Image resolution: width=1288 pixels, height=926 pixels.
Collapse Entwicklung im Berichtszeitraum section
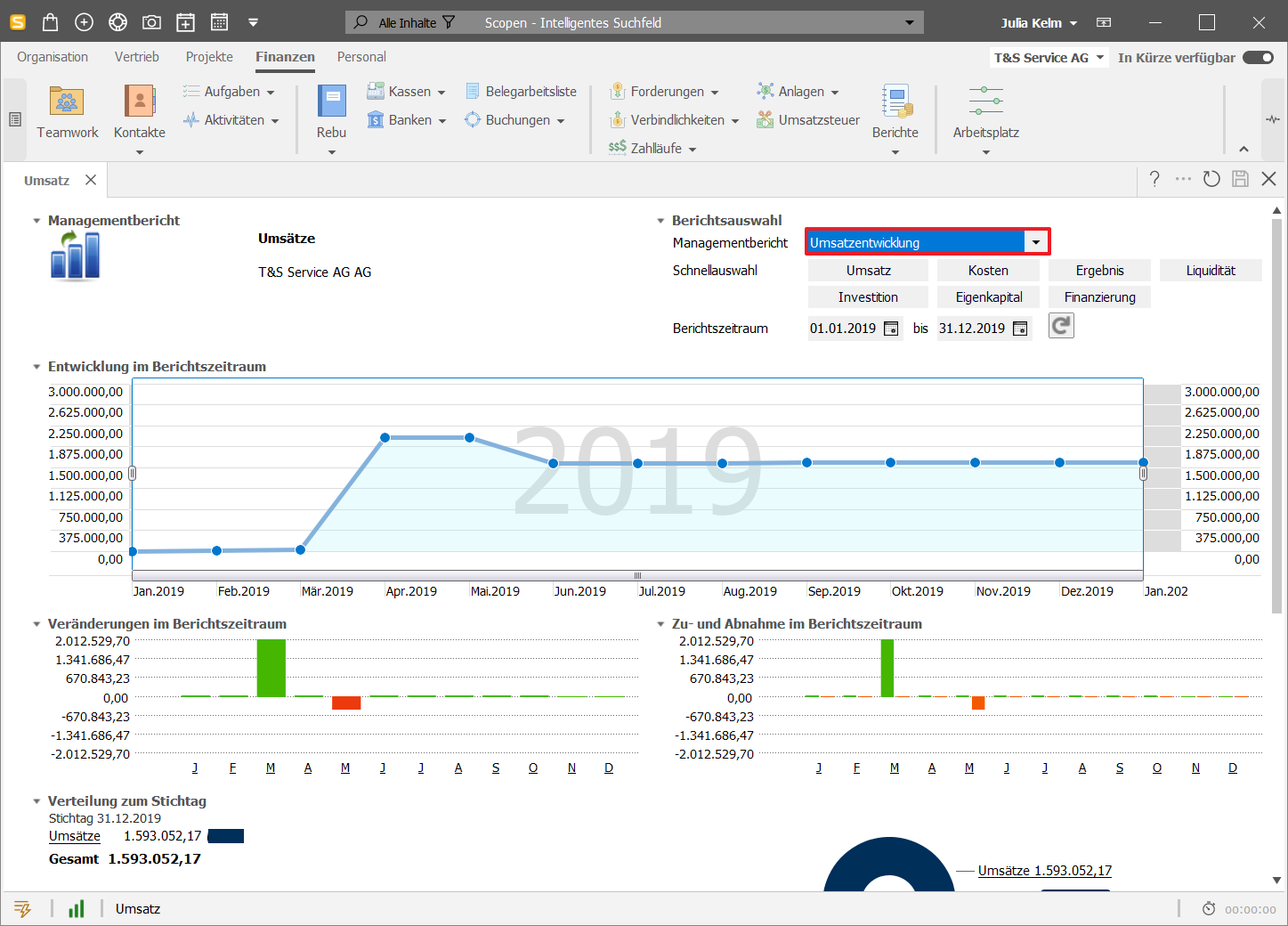(x=36, y=367)
